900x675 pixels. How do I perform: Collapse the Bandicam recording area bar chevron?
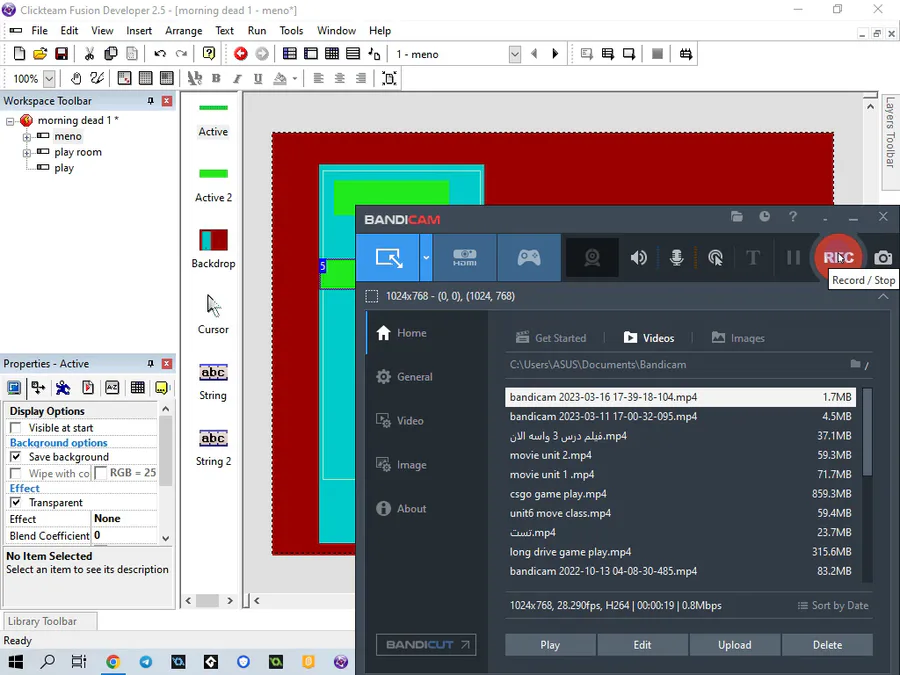[x=883, y=296]
